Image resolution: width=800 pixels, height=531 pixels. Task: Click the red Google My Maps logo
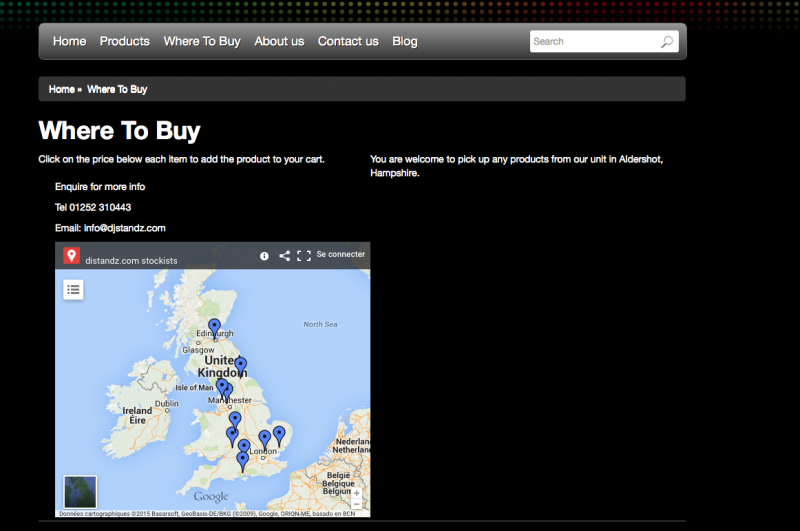[71, 256]
